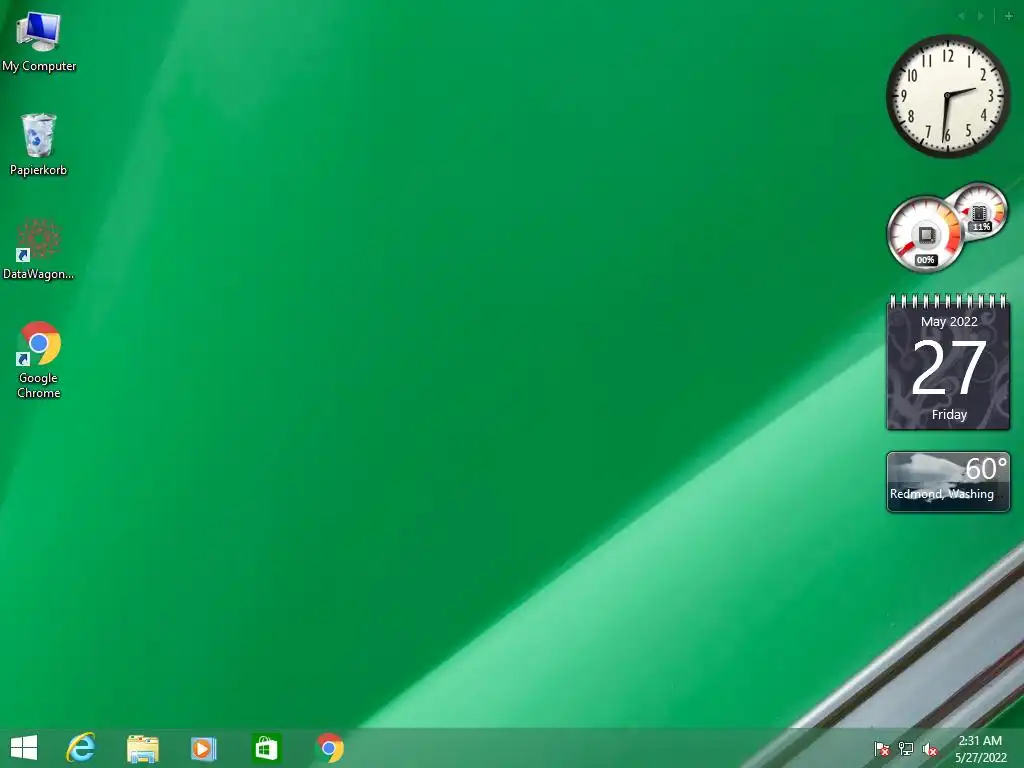Click the sidebar next page arrow
The height and width of the screenshot is (768, 1024).
pyautogui.click(x=981, y=16)
